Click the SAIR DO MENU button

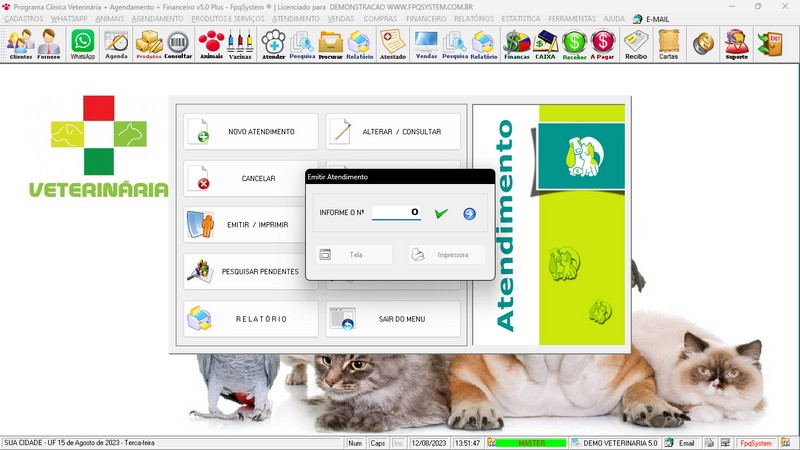393,319
